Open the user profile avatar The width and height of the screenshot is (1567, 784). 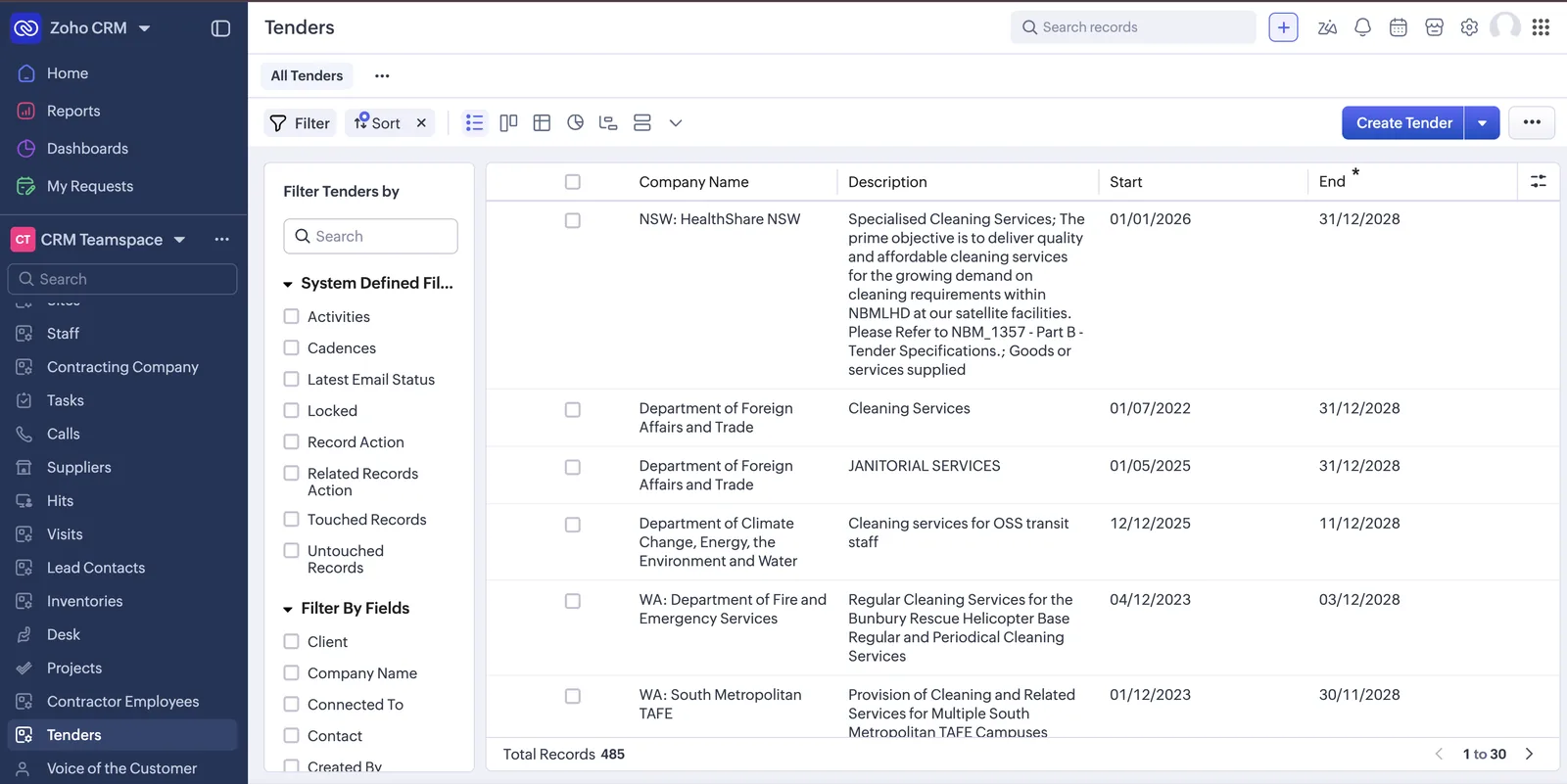[x=1505, y=26]
